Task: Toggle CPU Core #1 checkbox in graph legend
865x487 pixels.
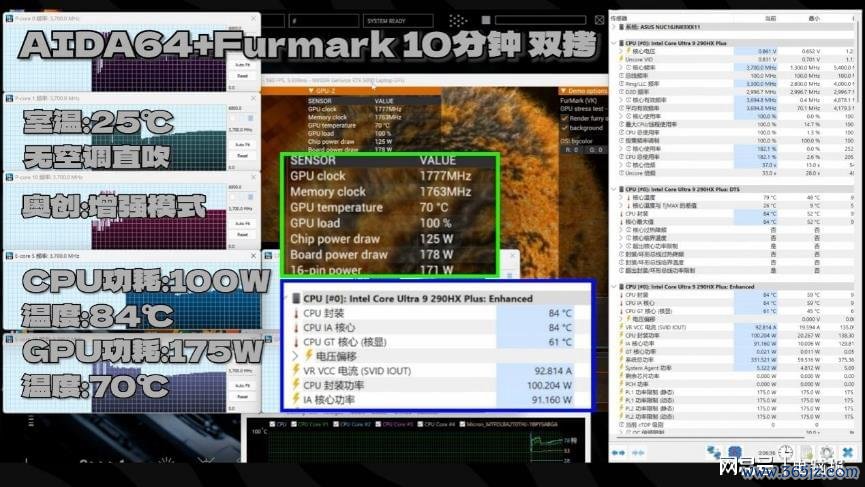Action: (294, 424)
